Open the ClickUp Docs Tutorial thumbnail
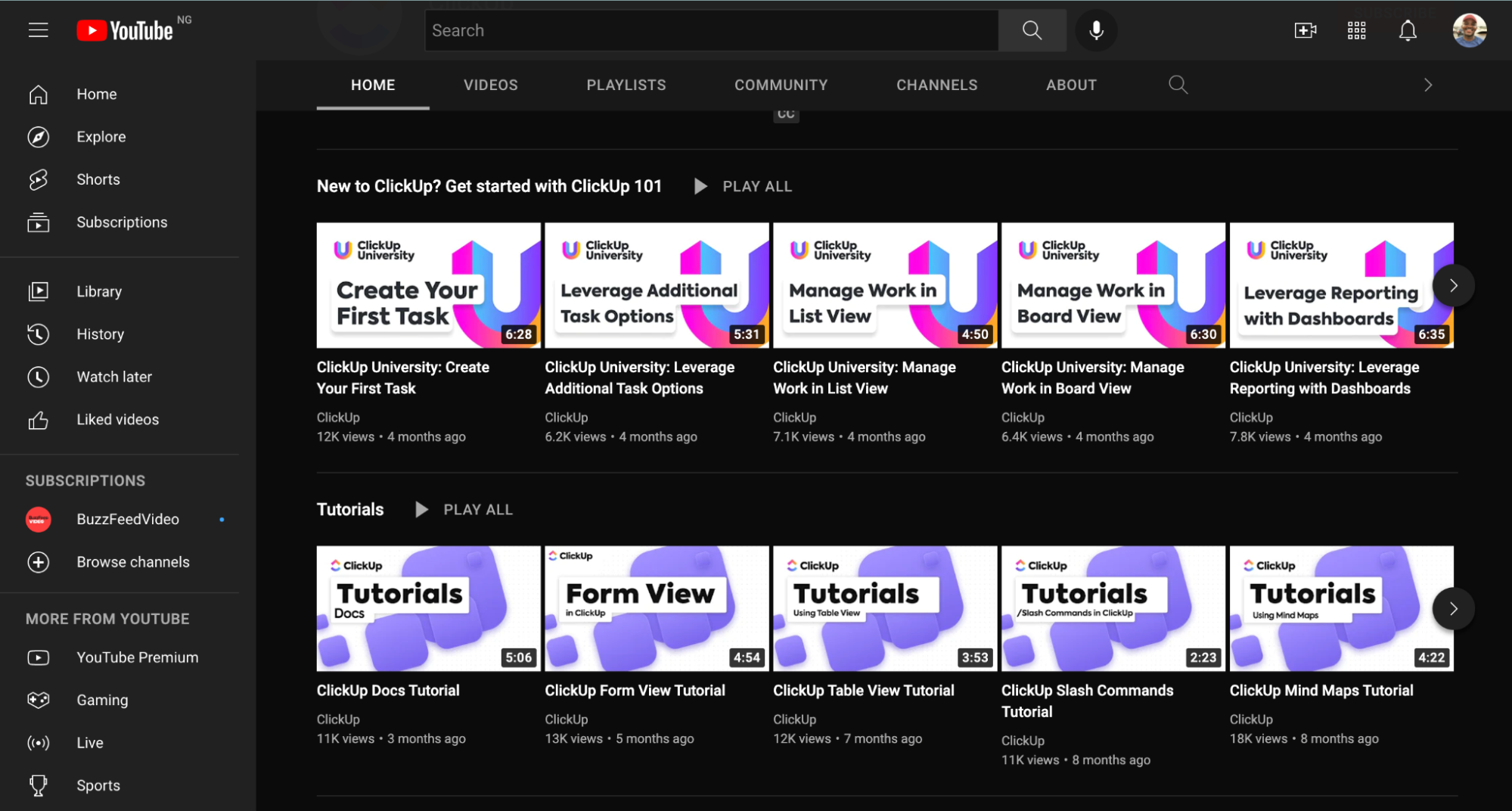This screenshot has height=811, width=1512. (x=428, y=608)
